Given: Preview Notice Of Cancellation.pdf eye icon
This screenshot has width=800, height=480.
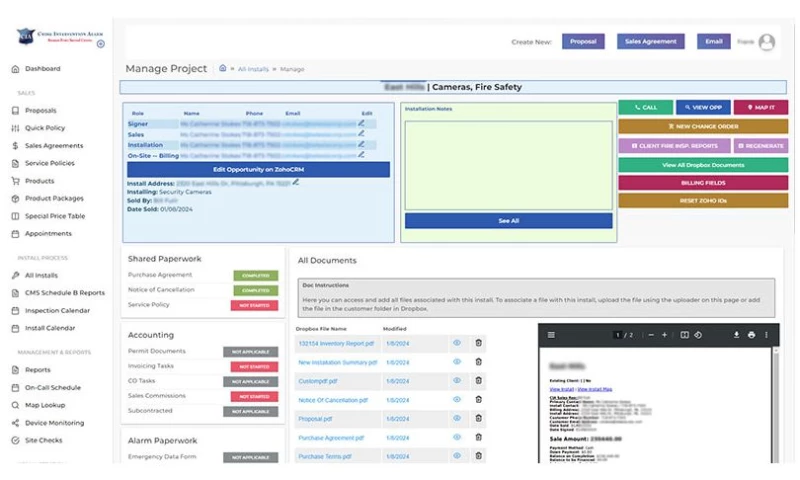Looking at the screenshot, I should 457,400.
